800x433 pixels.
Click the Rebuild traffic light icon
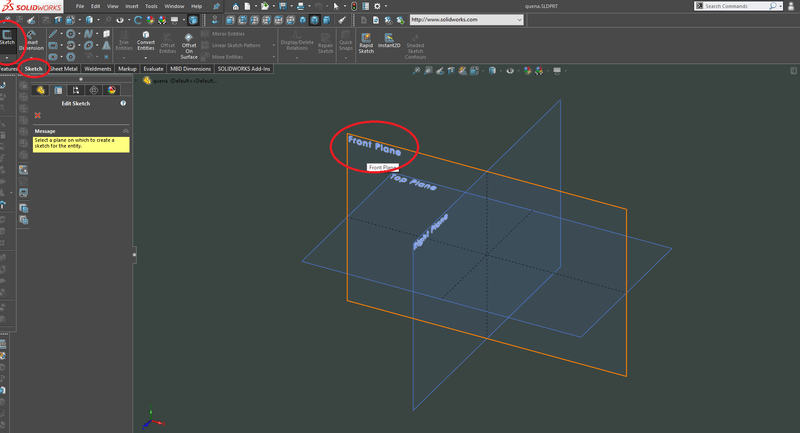point(354,6)
